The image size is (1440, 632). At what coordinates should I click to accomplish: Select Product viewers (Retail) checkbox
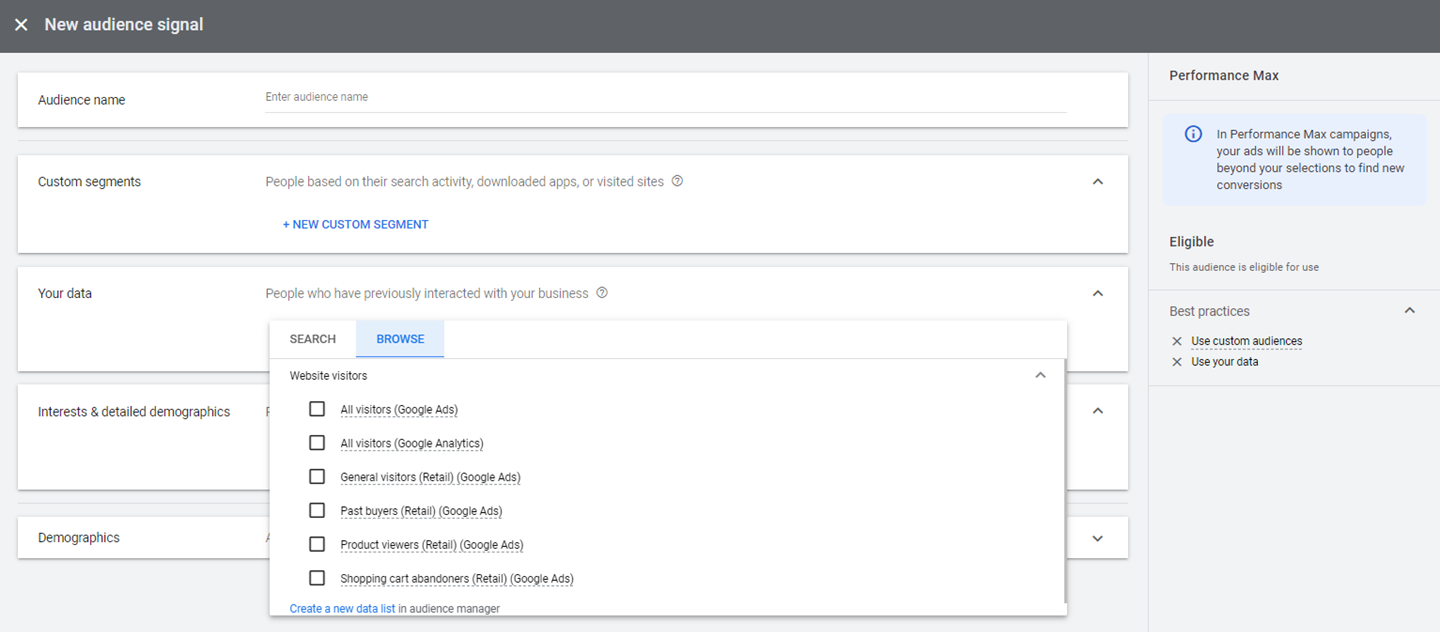coord(317,544)
